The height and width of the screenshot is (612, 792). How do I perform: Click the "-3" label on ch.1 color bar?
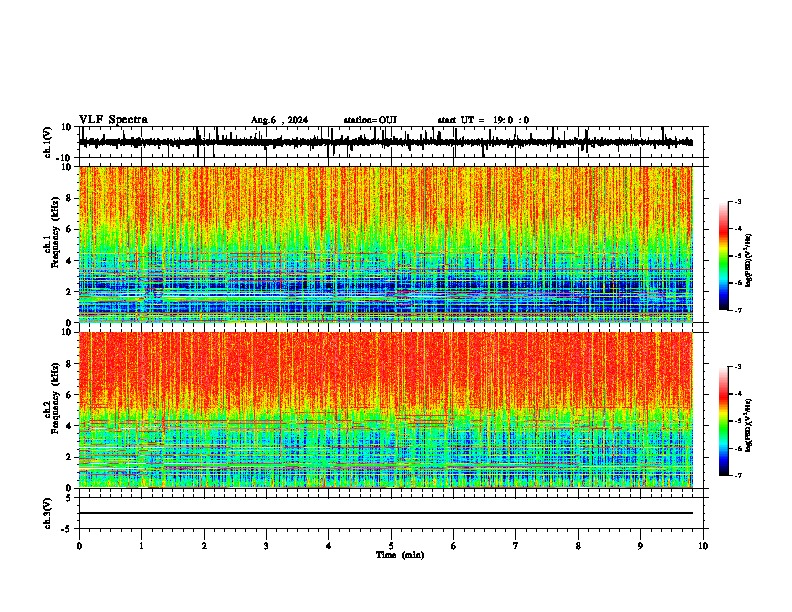pyautogui.click(x=737, y=201)
